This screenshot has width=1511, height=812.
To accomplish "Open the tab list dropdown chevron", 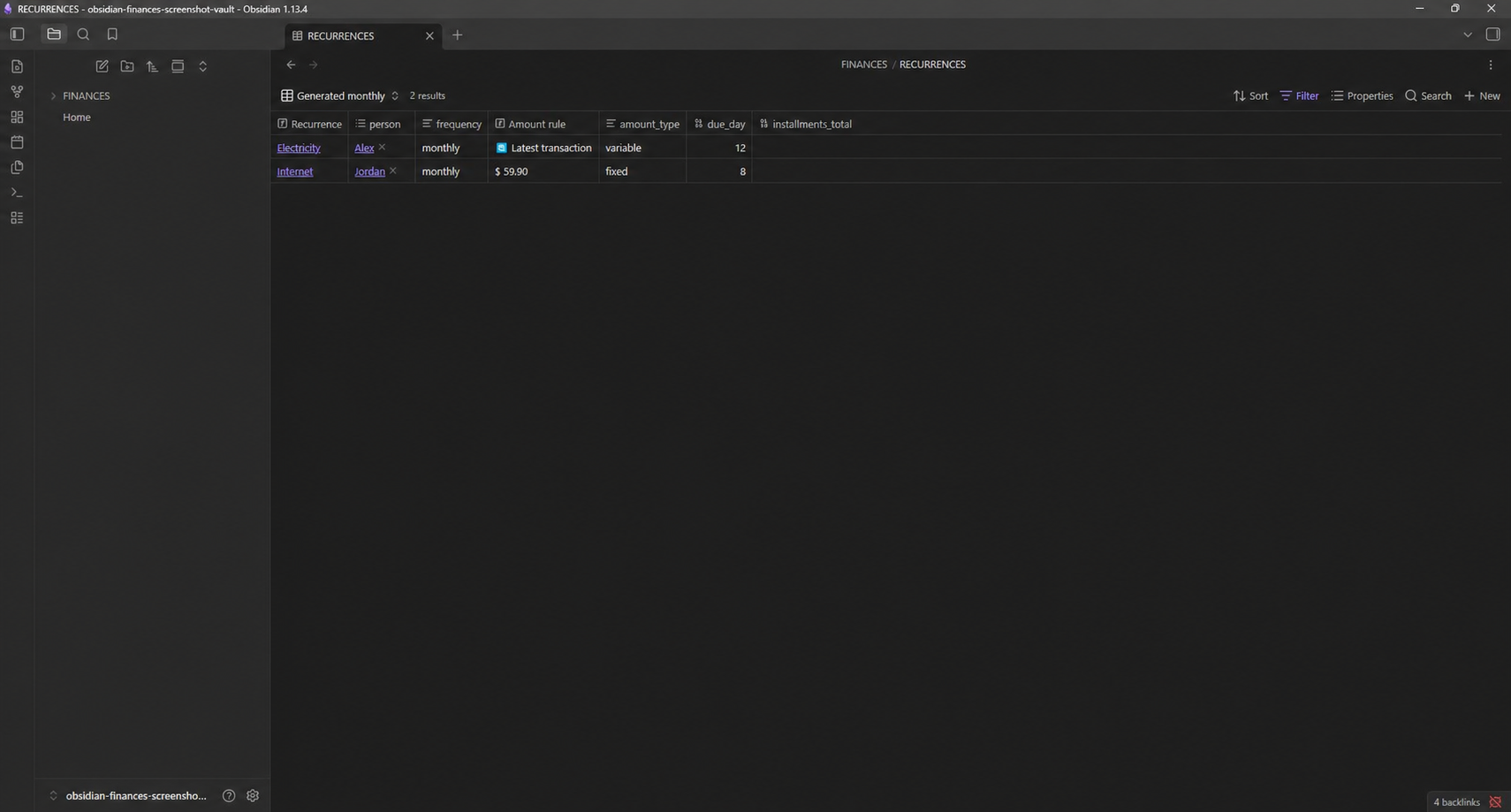I will coord(1468,34).
